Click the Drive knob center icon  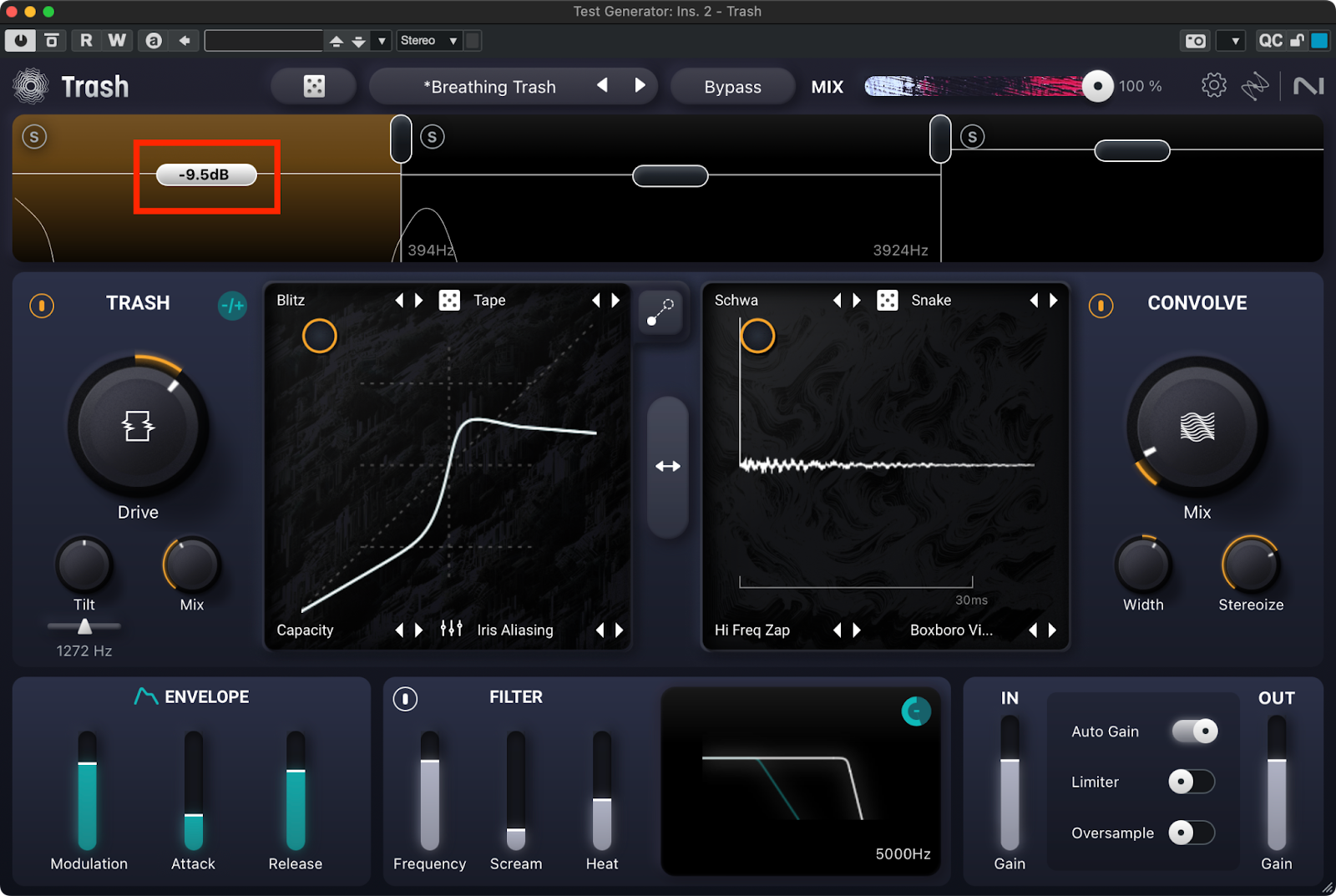click(138, 427)
